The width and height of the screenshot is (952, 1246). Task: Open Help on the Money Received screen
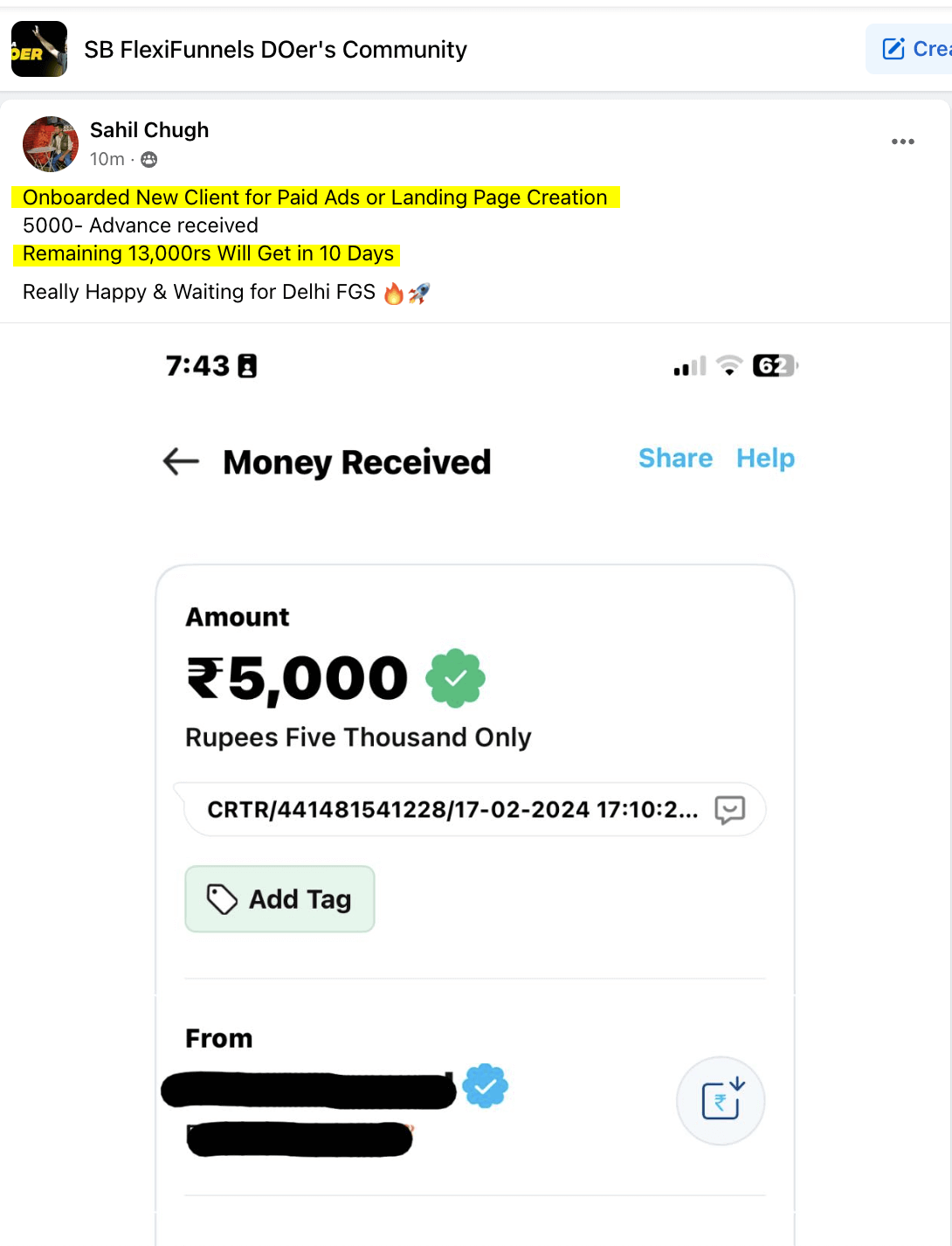(765, 458)
